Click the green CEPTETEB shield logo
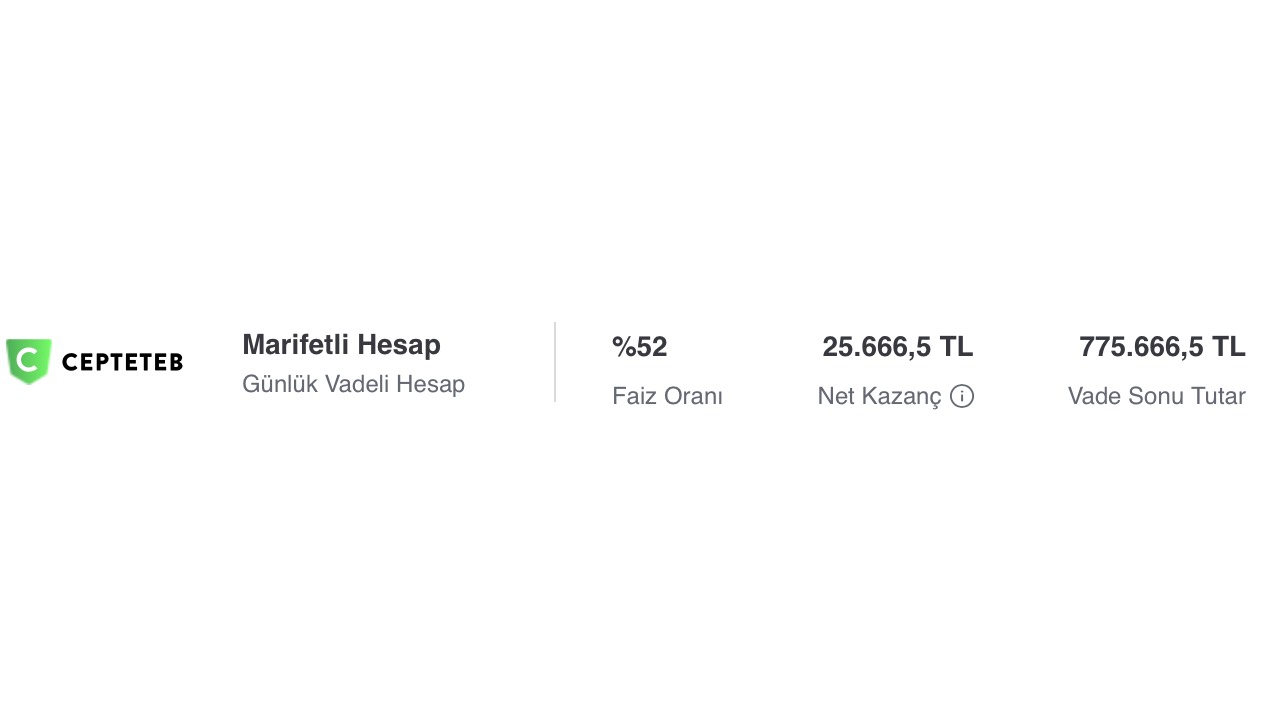This screenshot has height=720, width=1280. click(x=28, y=361)
